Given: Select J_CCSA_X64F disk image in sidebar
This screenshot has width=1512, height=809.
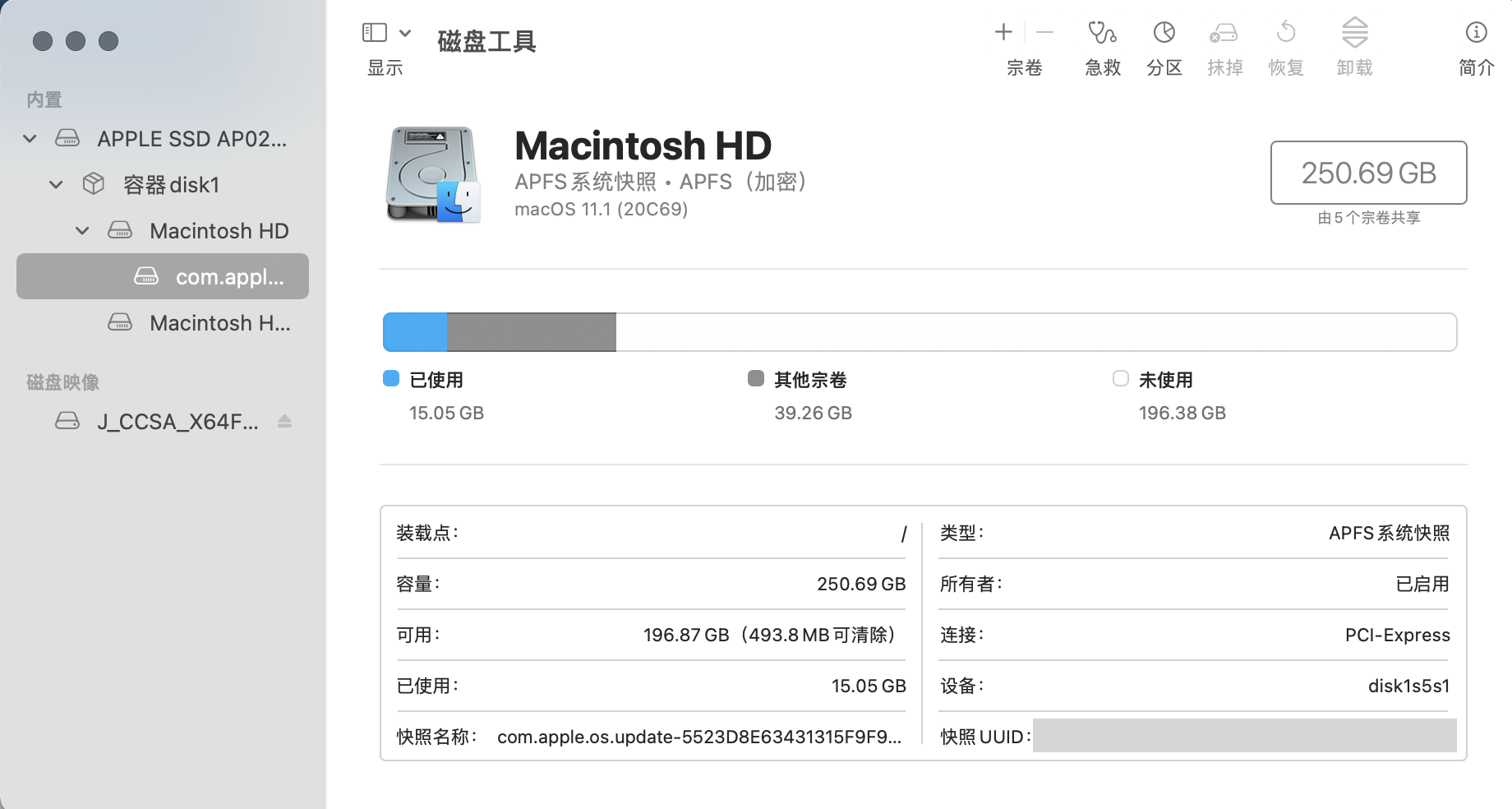Looking at the screenshot, I should 177,422.
